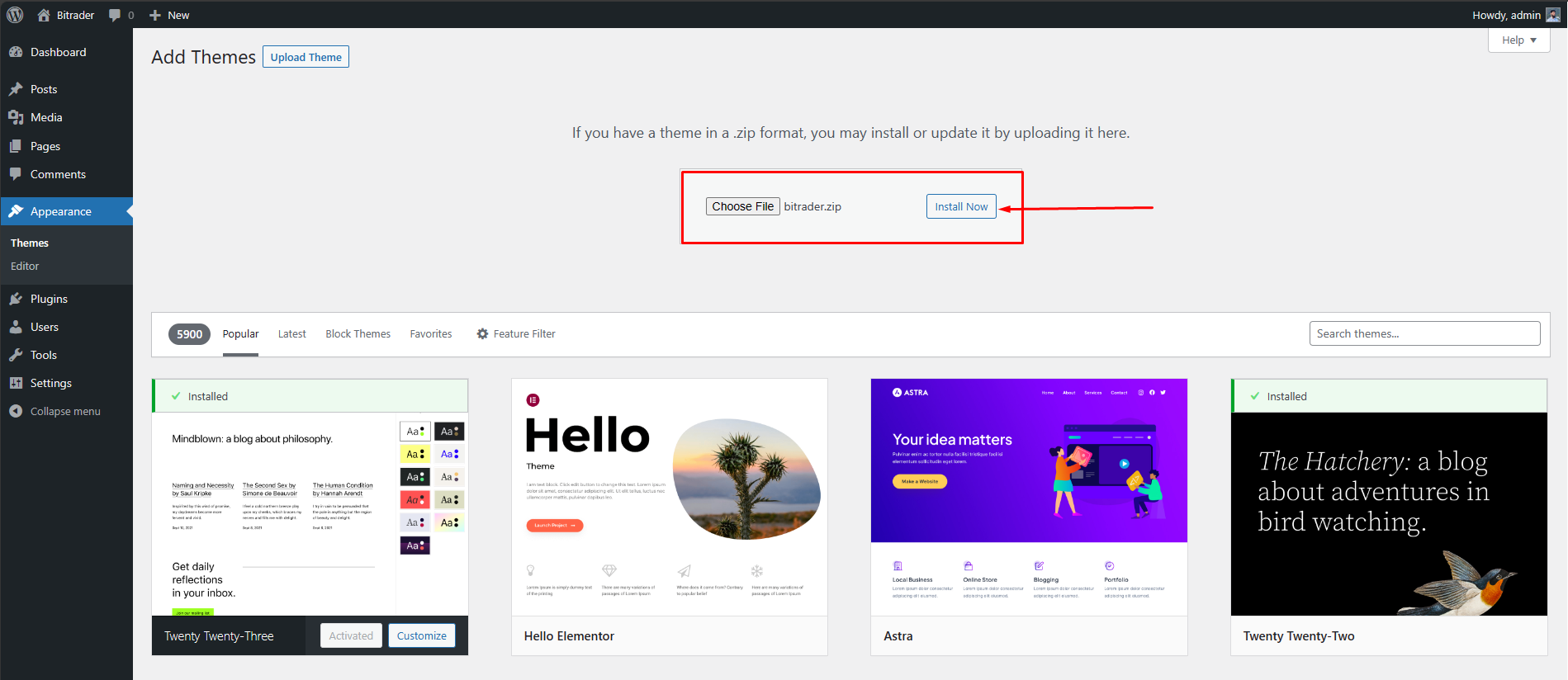Viewport: 1568px width, 680px height.
Task: Open the New content dropdown
Action: coord(169,15)
